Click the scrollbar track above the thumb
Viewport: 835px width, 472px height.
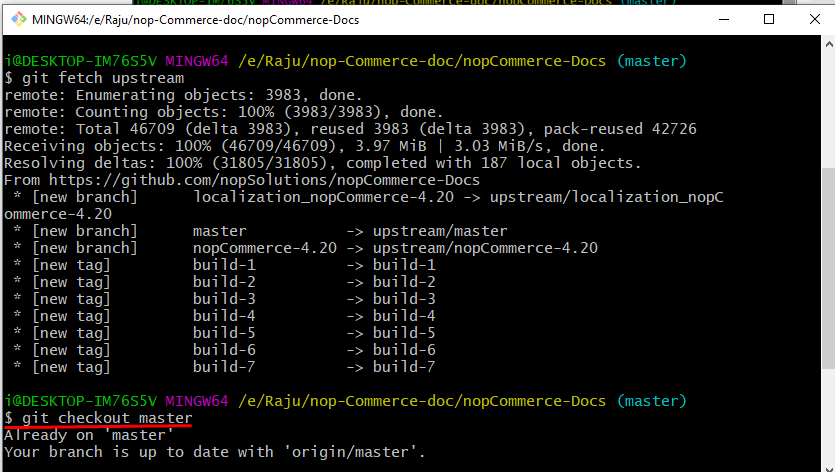click(x=829, y=109)
